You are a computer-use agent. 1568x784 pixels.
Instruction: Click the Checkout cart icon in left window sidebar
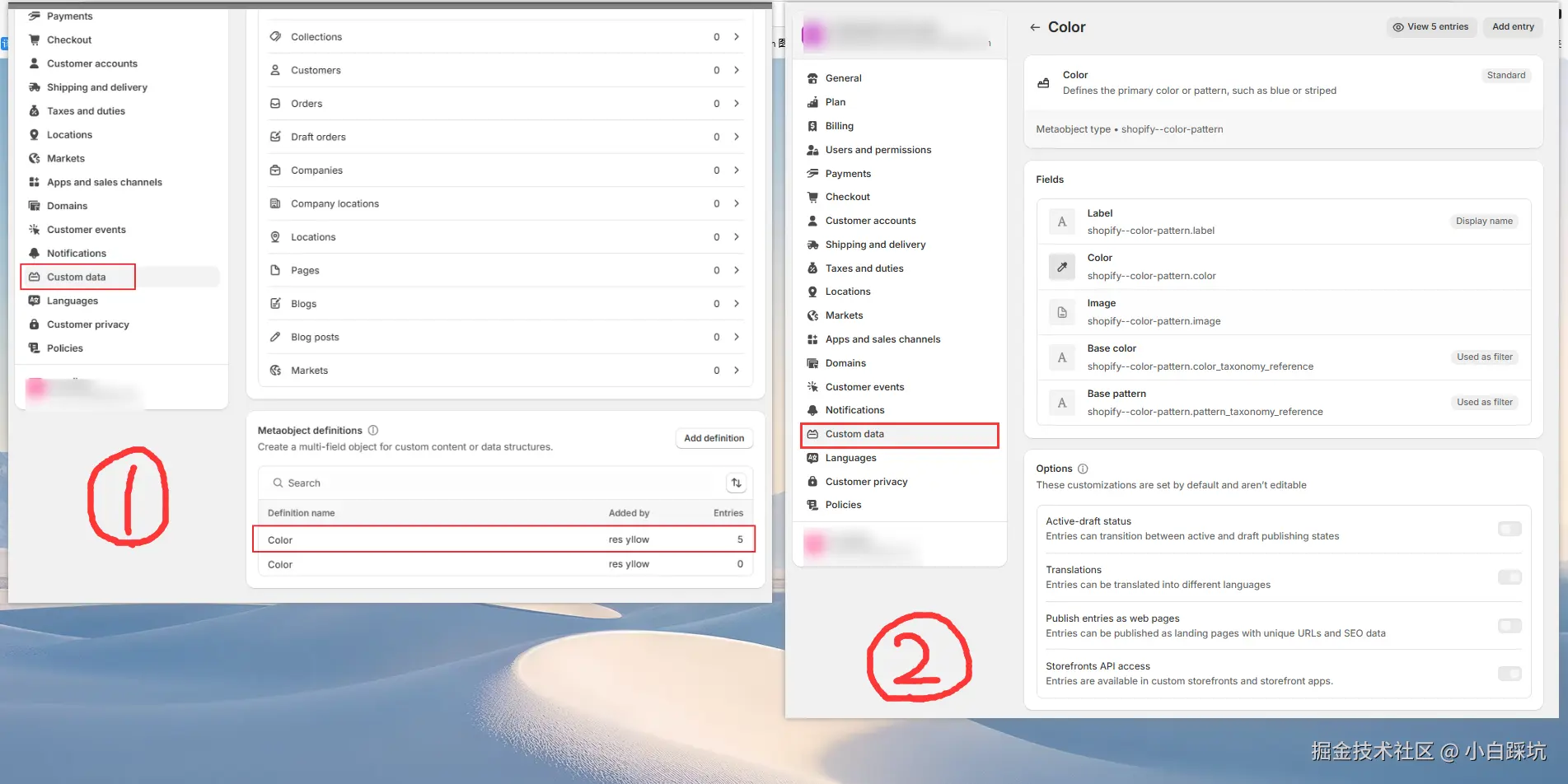click(x=34, y=40)
